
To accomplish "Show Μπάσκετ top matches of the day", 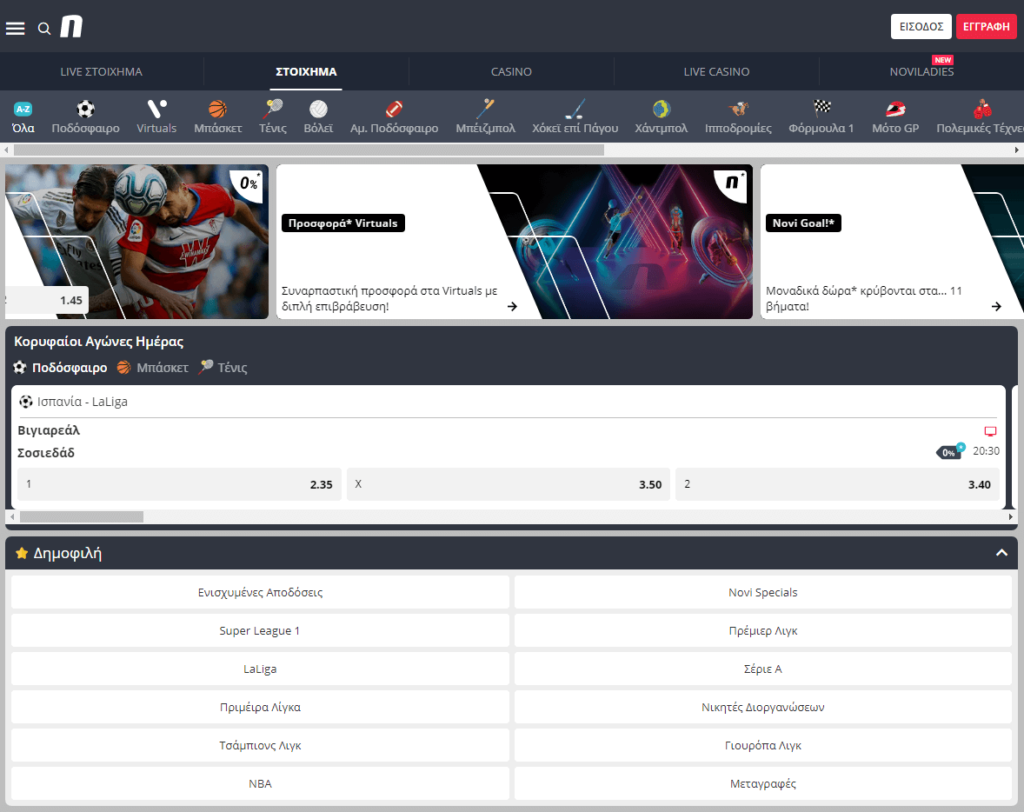I will coord(153,368).
